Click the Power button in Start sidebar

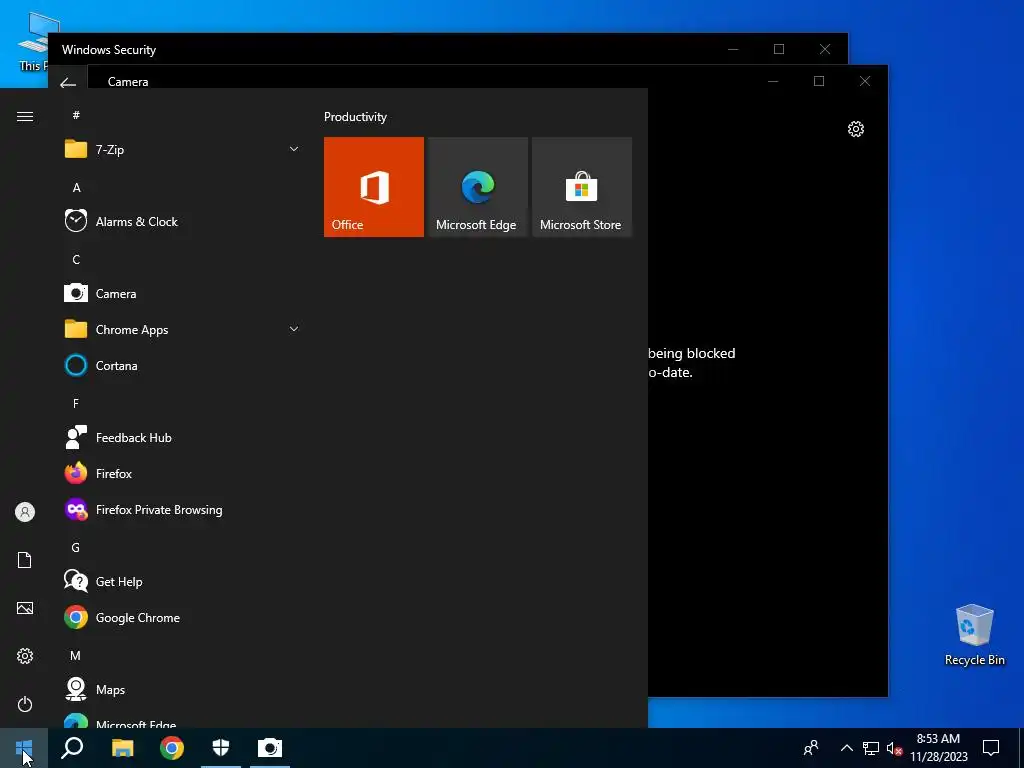pos(25,704)
